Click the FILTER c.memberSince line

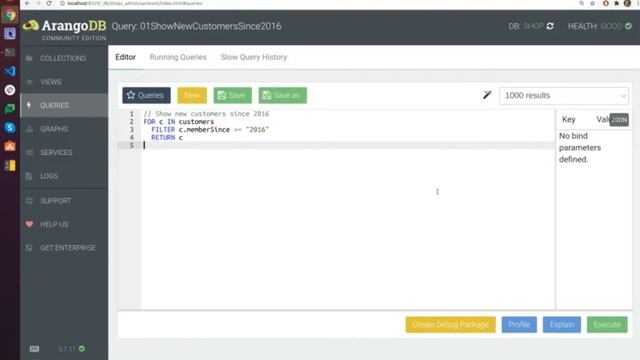pos(210,129)
